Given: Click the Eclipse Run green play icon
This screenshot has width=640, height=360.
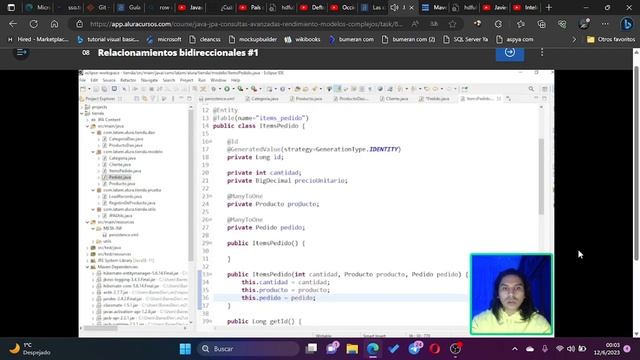Looking at the screenshot, I should [227, 89].
